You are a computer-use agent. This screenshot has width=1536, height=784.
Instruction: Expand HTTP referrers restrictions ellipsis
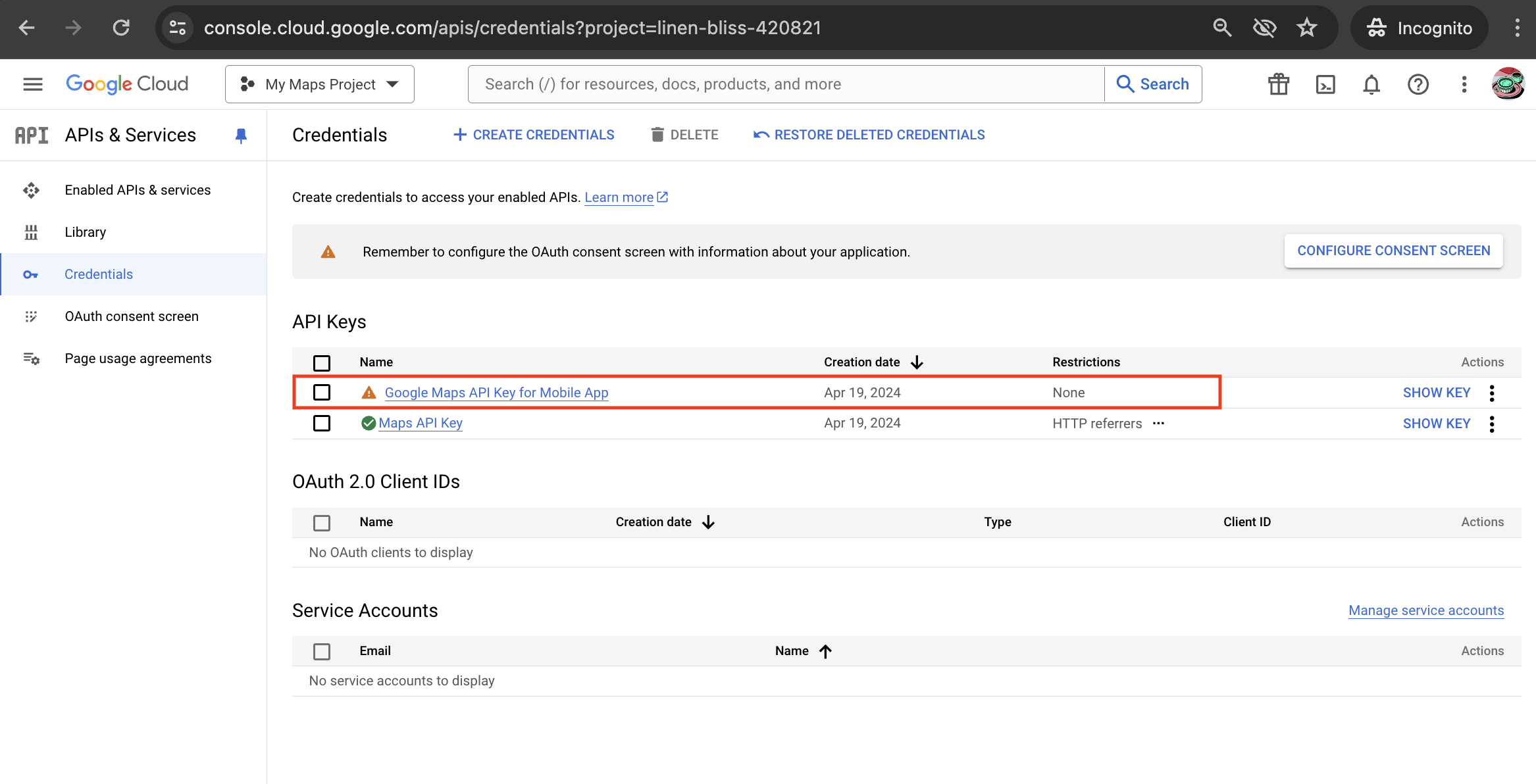click(x=1158, y=424)
